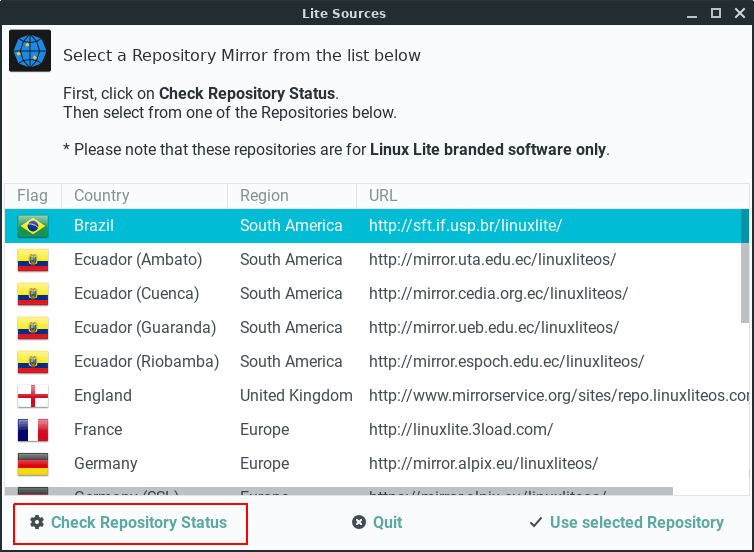Screen dimensions: 754x552
Task: Click the horizontal scrollbar under the list
Action: [340, 491]
